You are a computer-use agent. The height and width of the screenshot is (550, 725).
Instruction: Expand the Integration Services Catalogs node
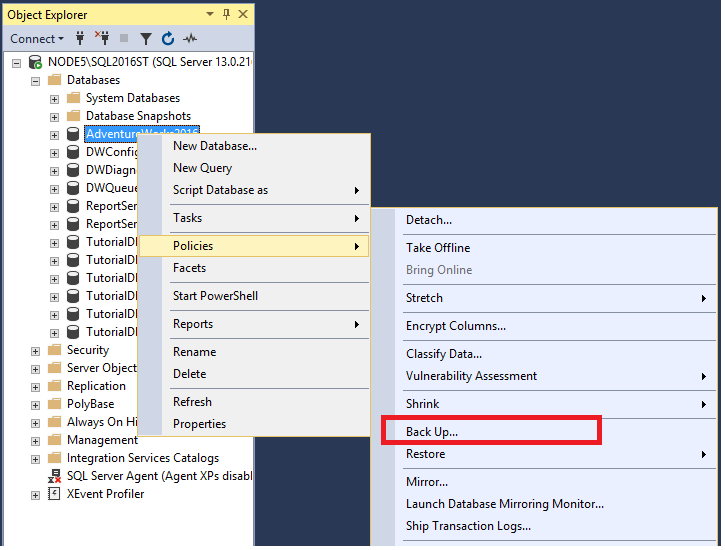click(x=35, y=459)
